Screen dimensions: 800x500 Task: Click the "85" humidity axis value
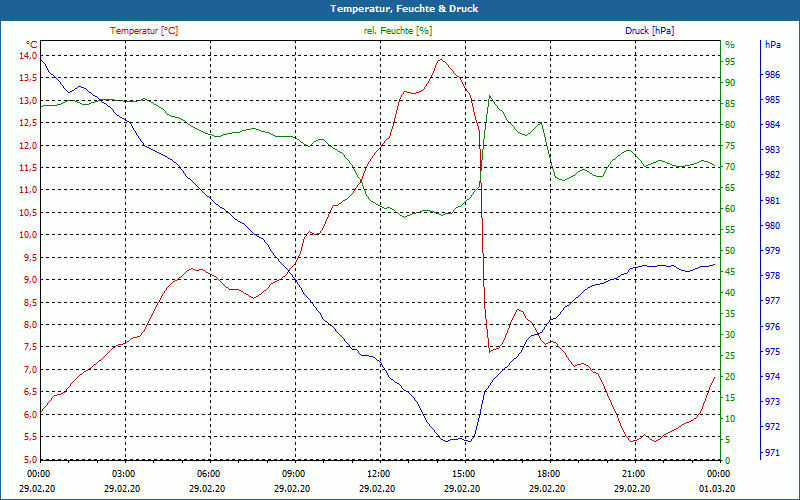click(x=730, y=104)
